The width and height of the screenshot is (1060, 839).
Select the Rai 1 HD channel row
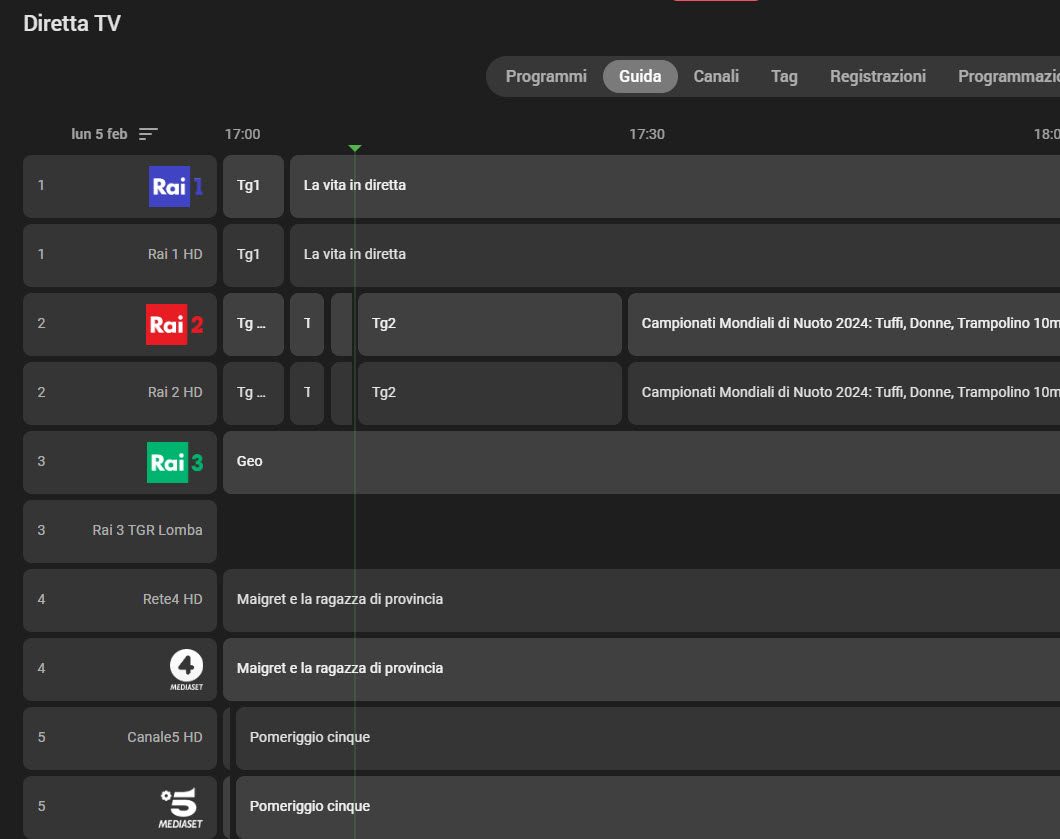tap(120, 255)
